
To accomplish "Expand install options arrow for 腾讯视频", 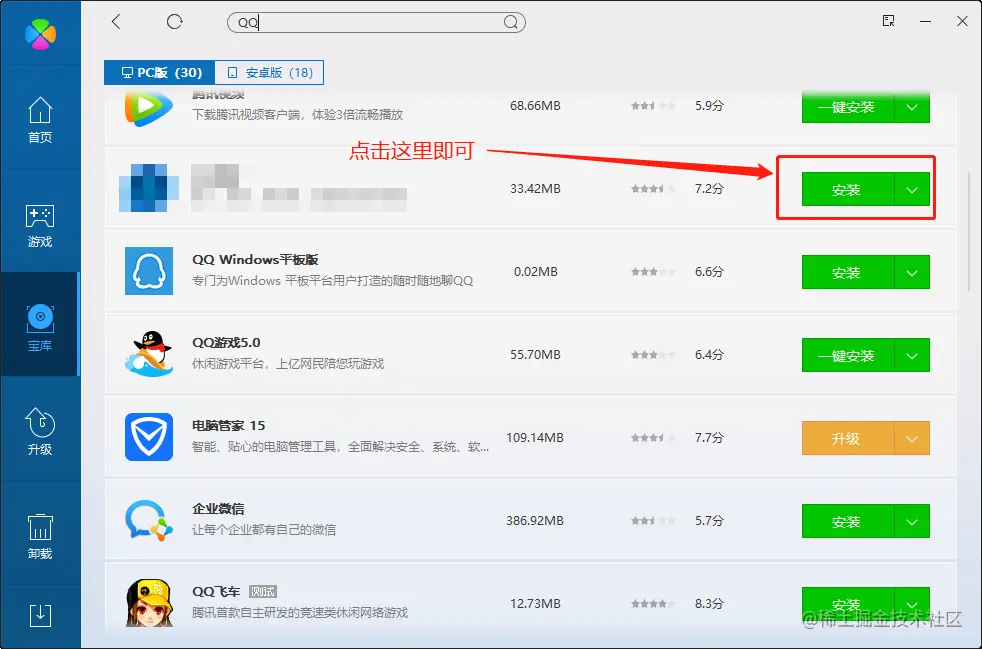I will point(912,107).
